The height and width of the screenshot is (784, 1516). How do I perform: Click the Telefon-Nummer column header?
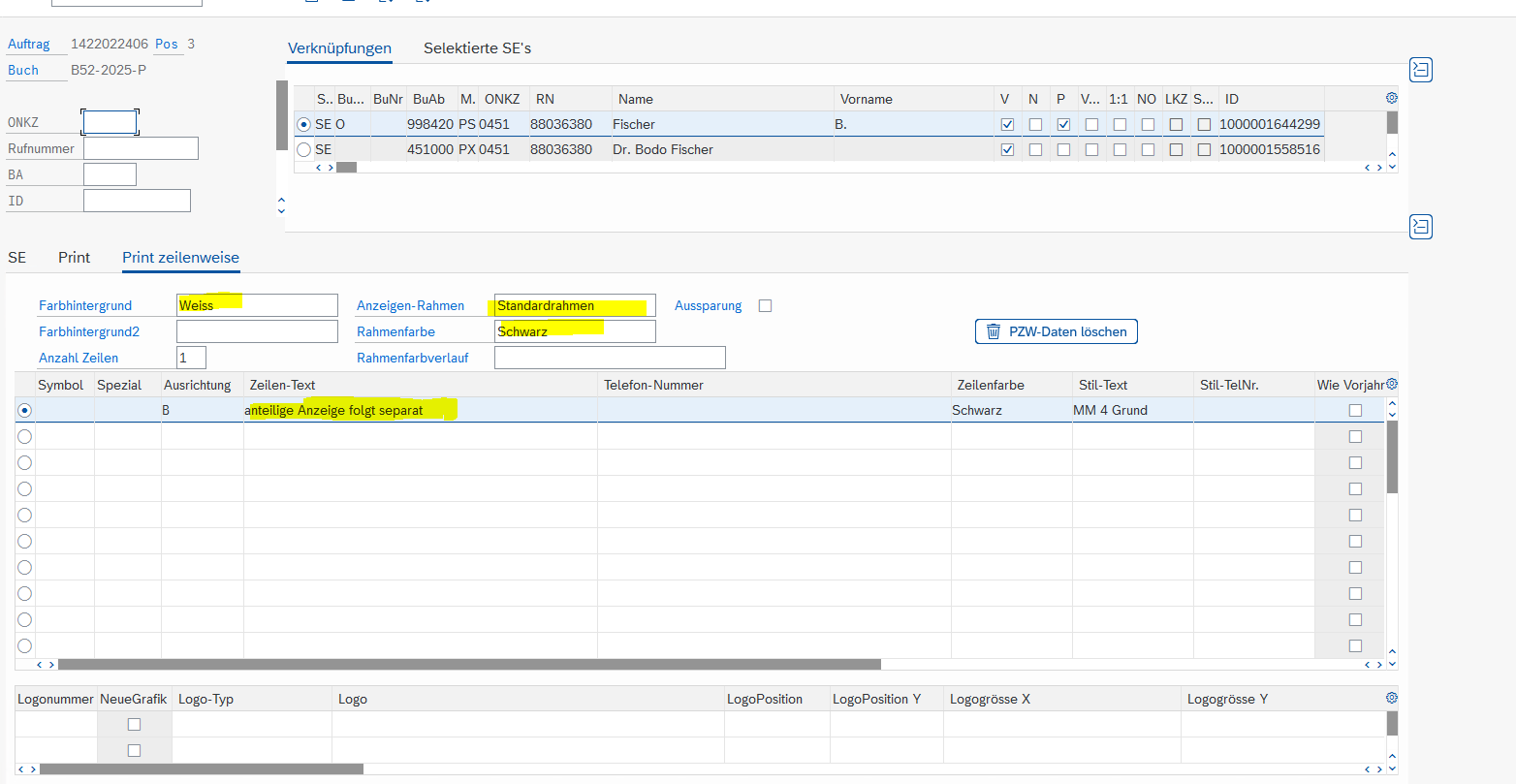[x=774, y=385]
